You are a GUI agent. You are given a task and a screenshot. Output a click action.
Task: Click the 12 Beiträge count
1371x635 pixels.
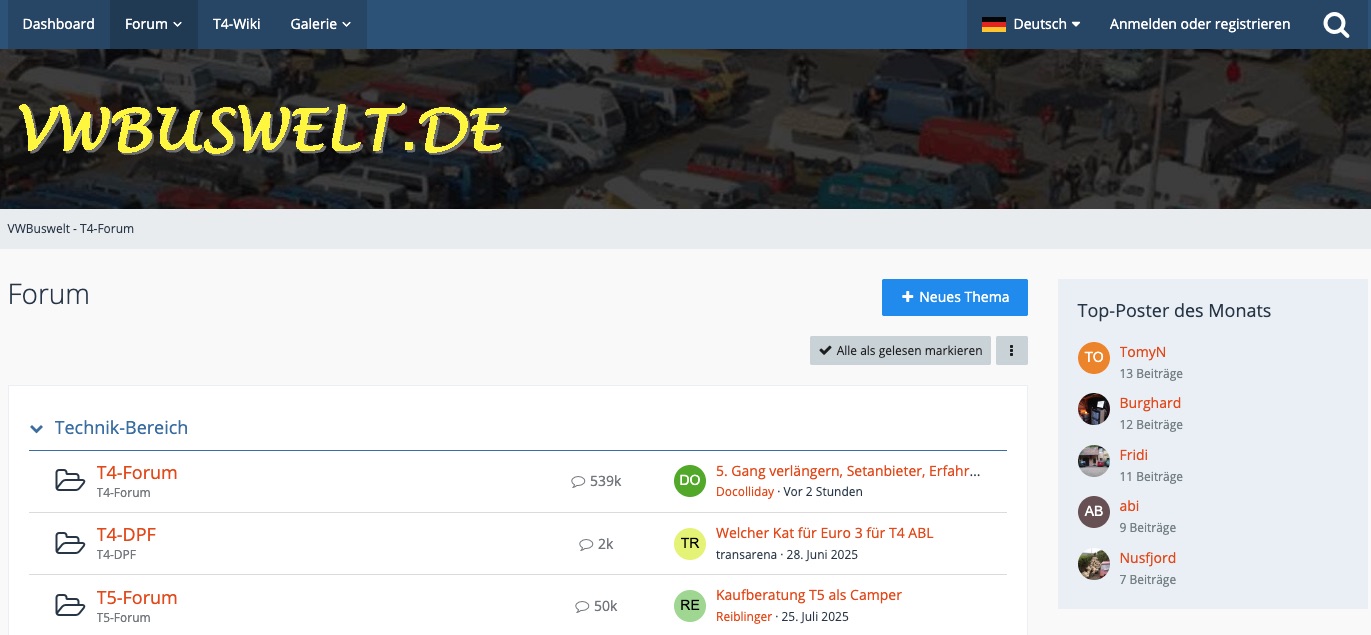(1151, 425)
